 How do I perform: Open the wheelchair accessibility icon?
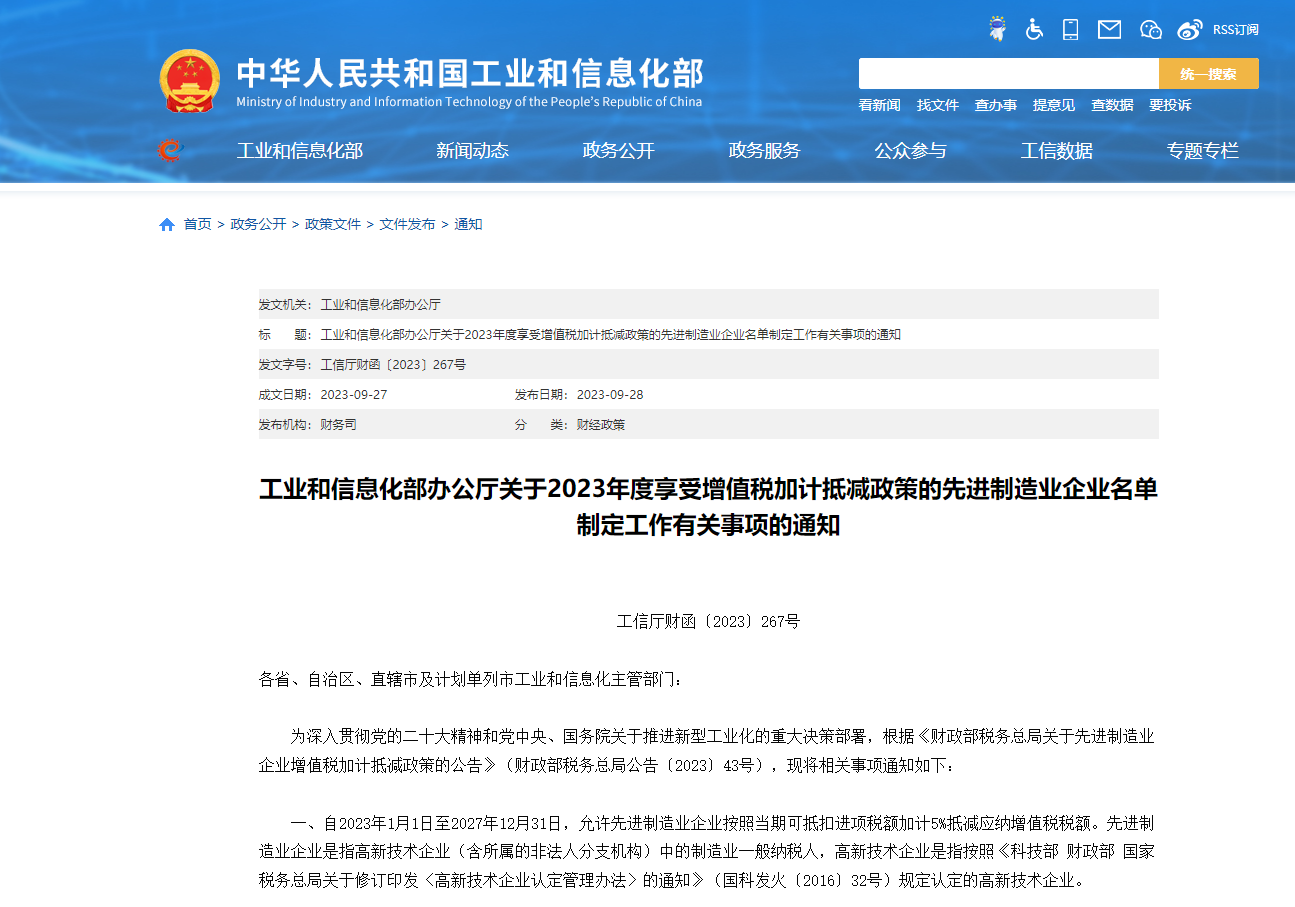[1034, 29]
